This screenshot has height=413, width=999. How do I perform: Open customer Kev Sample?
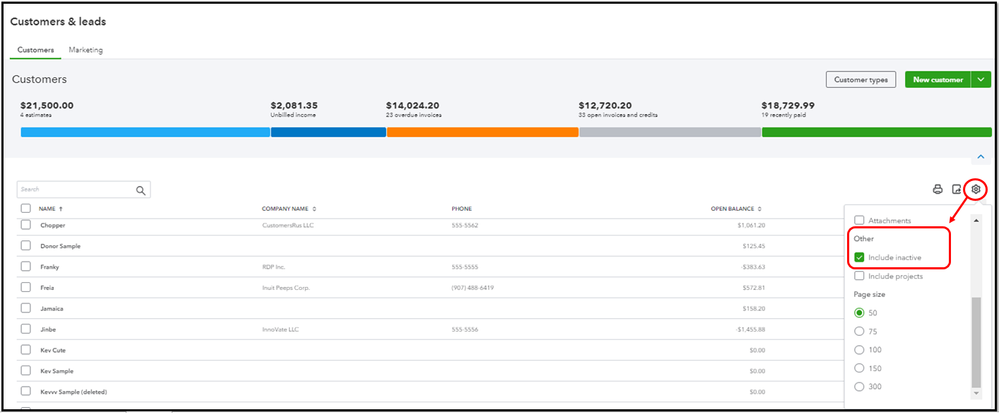pyautogui.click(x=57, y=371)
